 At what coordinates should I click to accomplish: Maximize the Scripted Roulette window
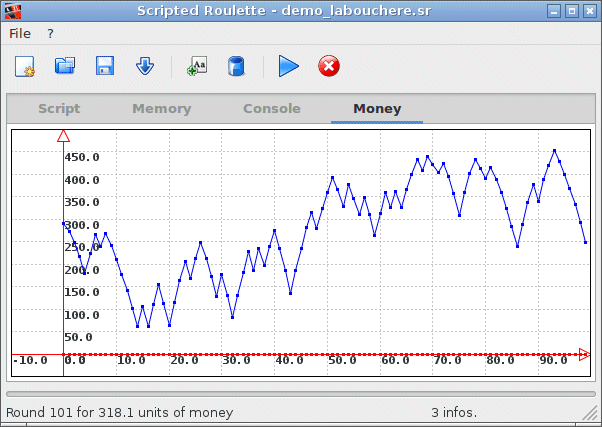(x=572, y=11)
